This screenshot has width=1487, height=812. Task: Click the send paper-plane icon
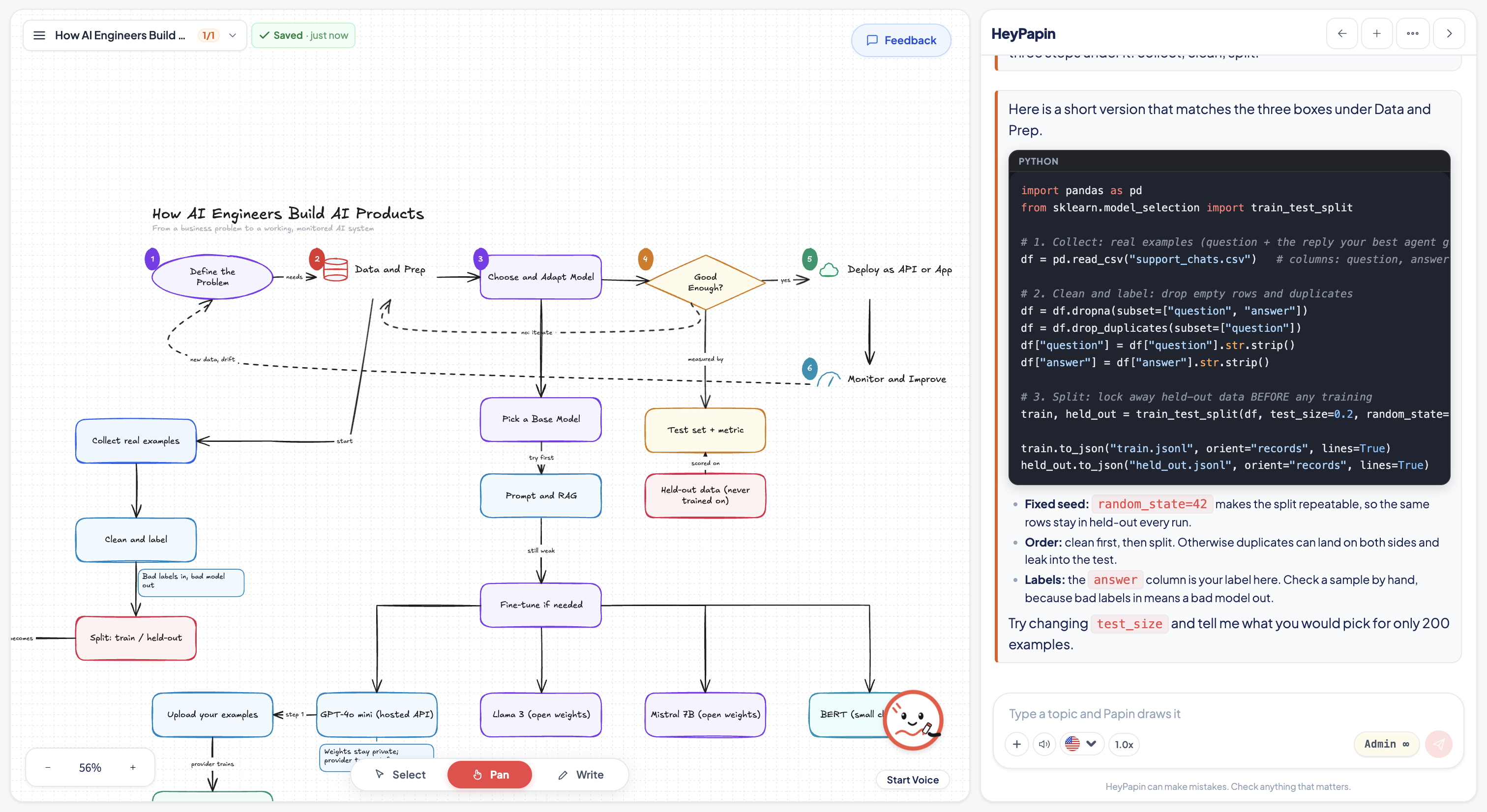(1438, 744)
